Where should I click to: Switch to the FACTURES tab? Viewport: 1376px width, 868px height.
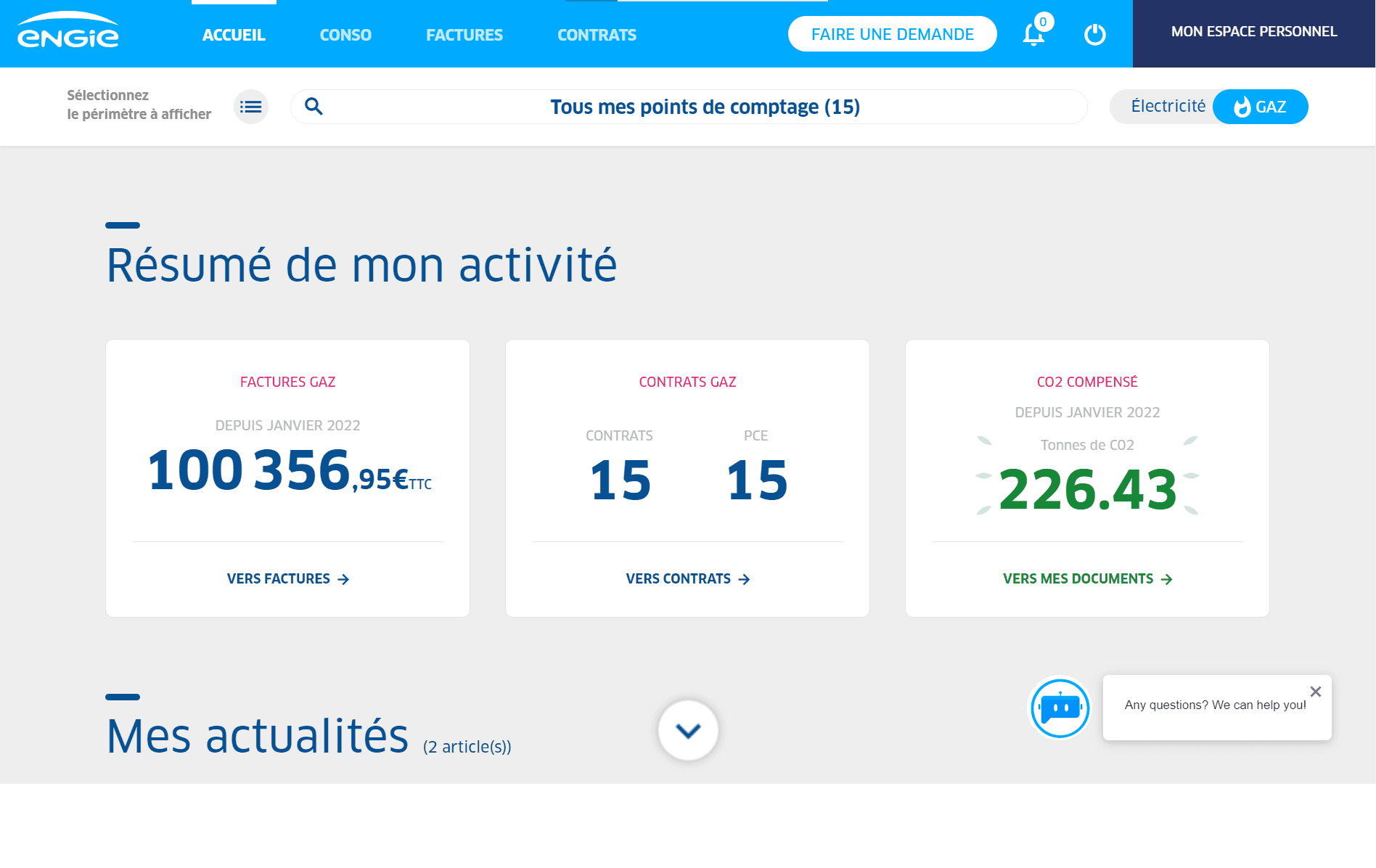[x=464, y=34]
